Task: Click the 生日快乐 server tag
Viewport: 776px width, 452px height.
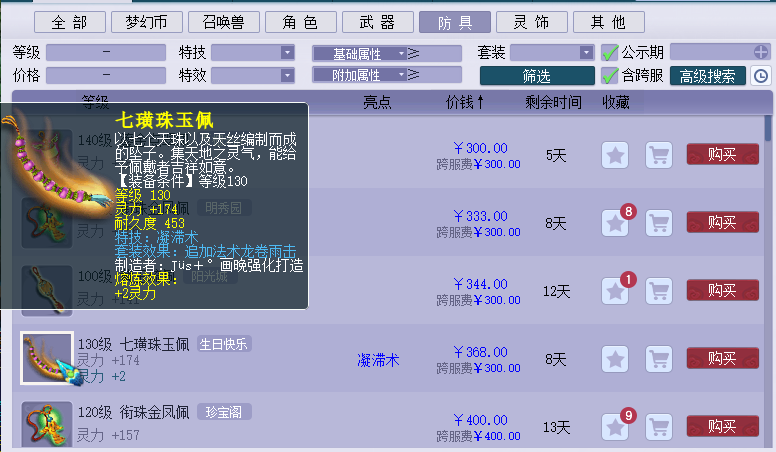Action: pyautogui.click(x=224, y=344)
